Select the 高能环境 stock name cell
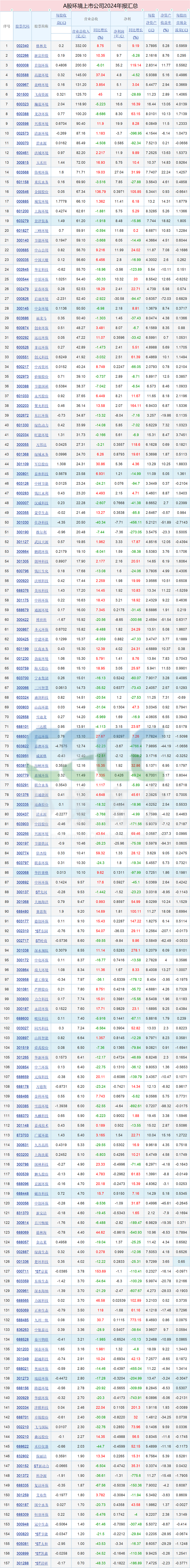The width and height of the screenshot is (190, 1568). (x=42, y=75)
